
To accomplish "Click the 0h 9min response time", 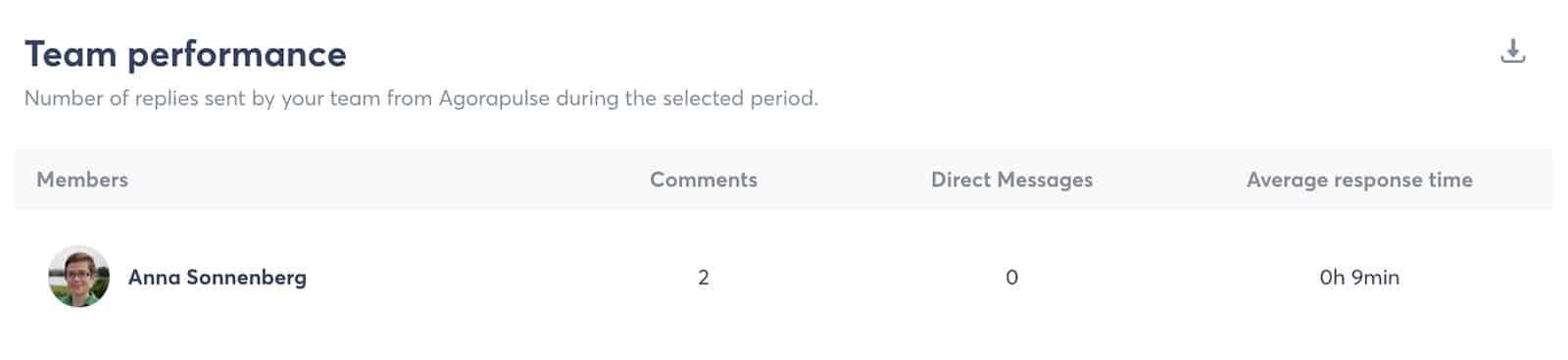I will pos(1359,278).
